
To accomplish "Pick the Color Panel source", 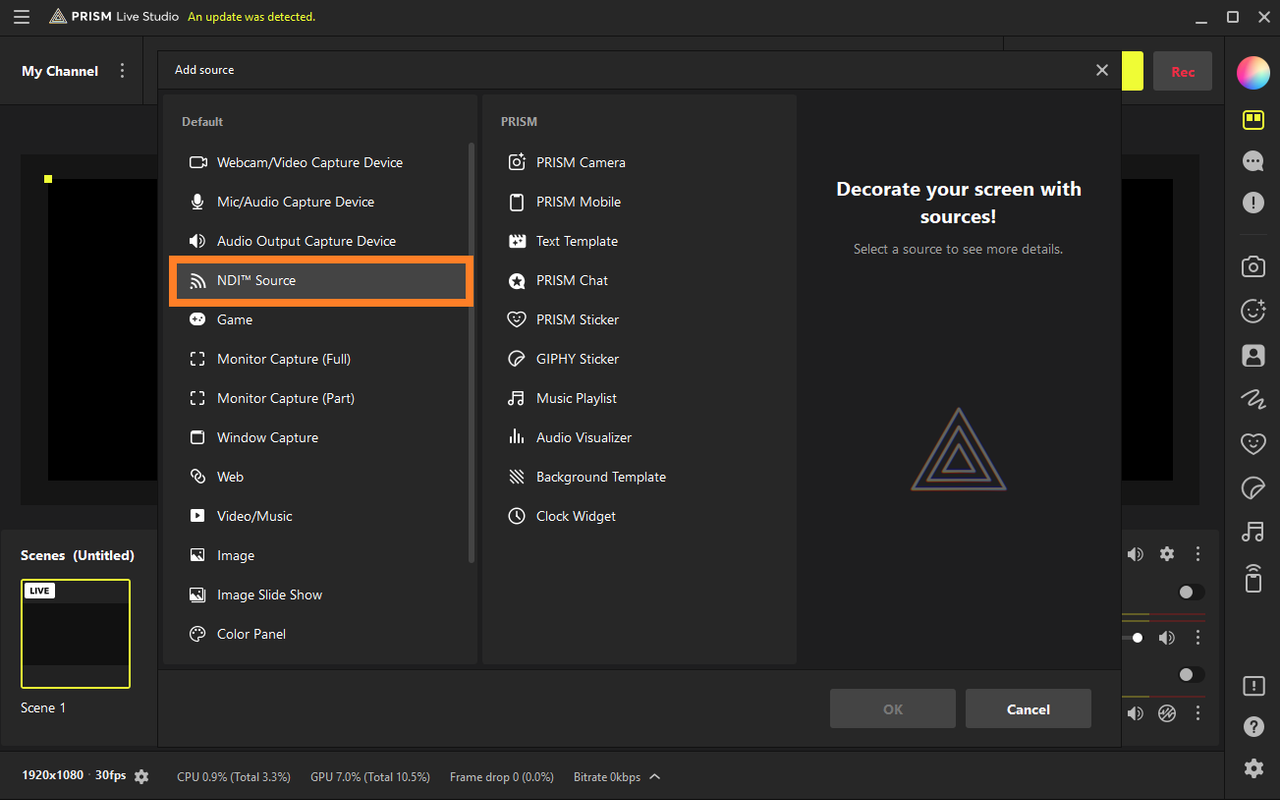I will pyautogui.click(x=320, y=634).
